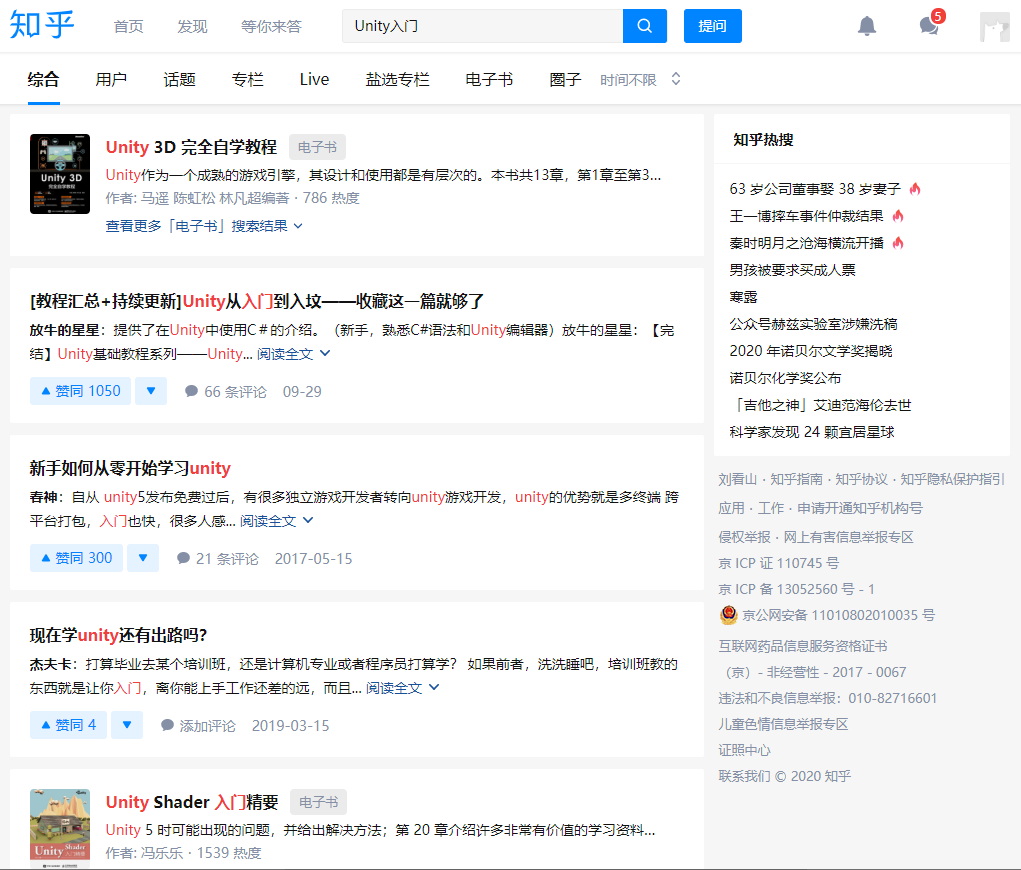1021x870 pixels.
Task: Upvote post with 赞同 1050
Action: pyautogui.click(x=81, y=391)
